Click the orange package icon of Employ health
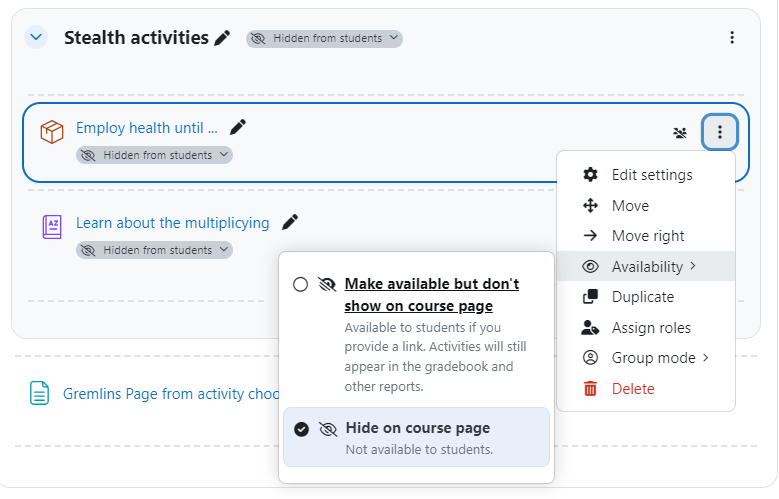 click(x=52, y=132)
